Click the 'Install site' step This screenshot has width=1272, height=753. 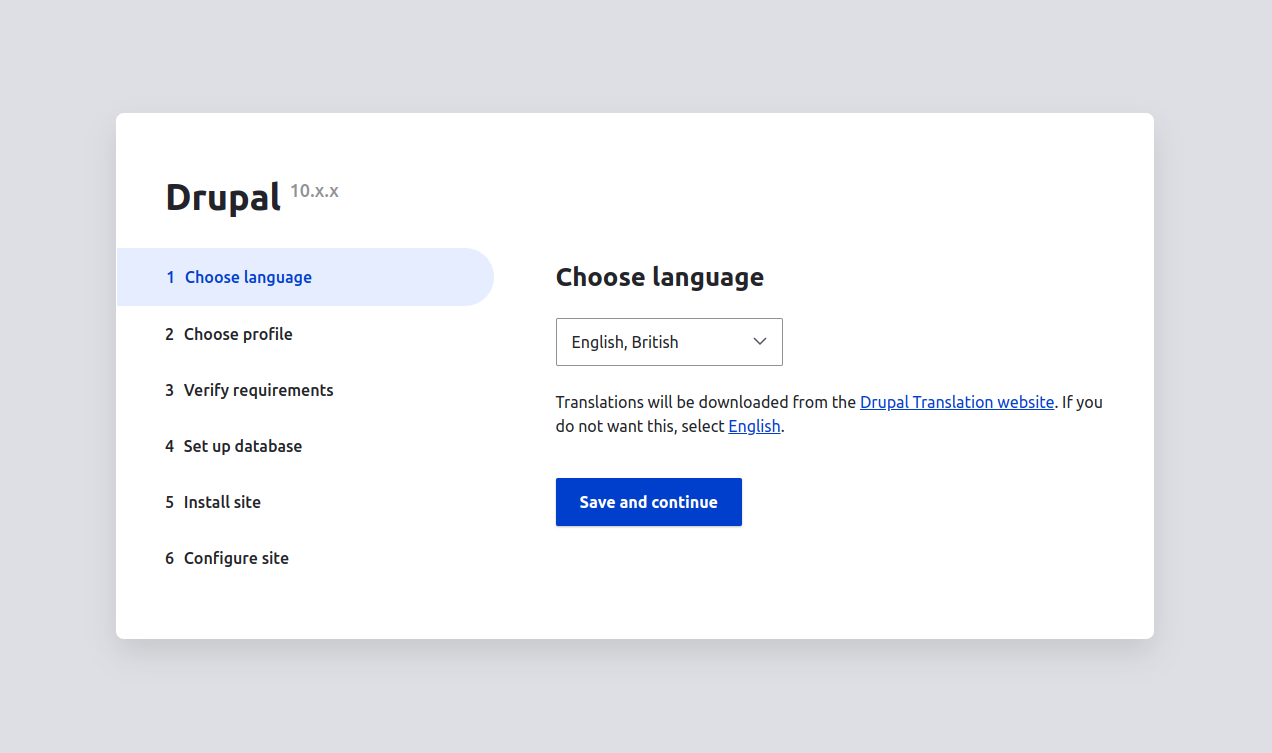[x=222, y=502]
